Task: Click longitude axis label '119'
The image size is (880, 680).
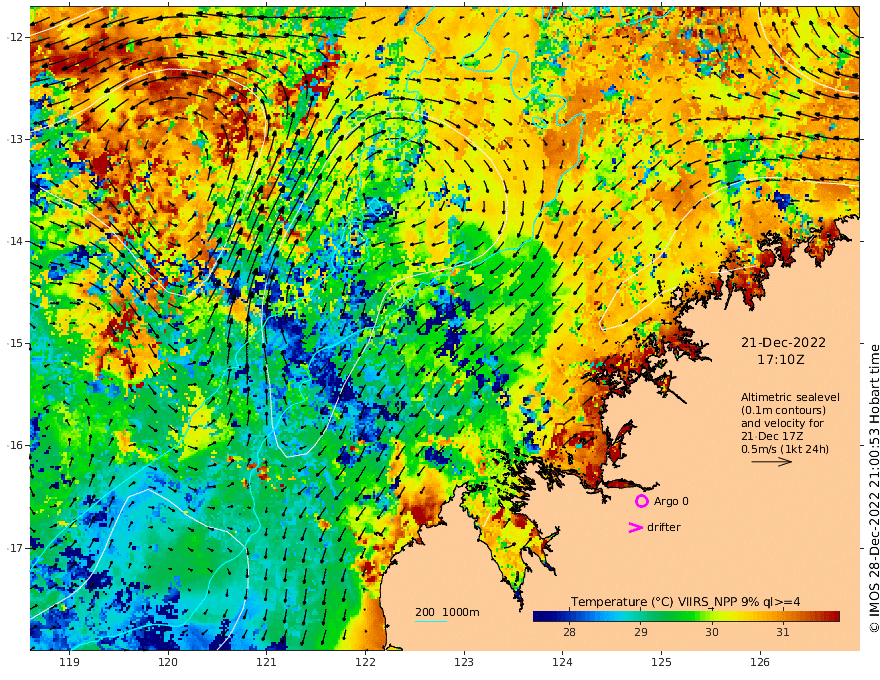Action: (x=69, y=662)
